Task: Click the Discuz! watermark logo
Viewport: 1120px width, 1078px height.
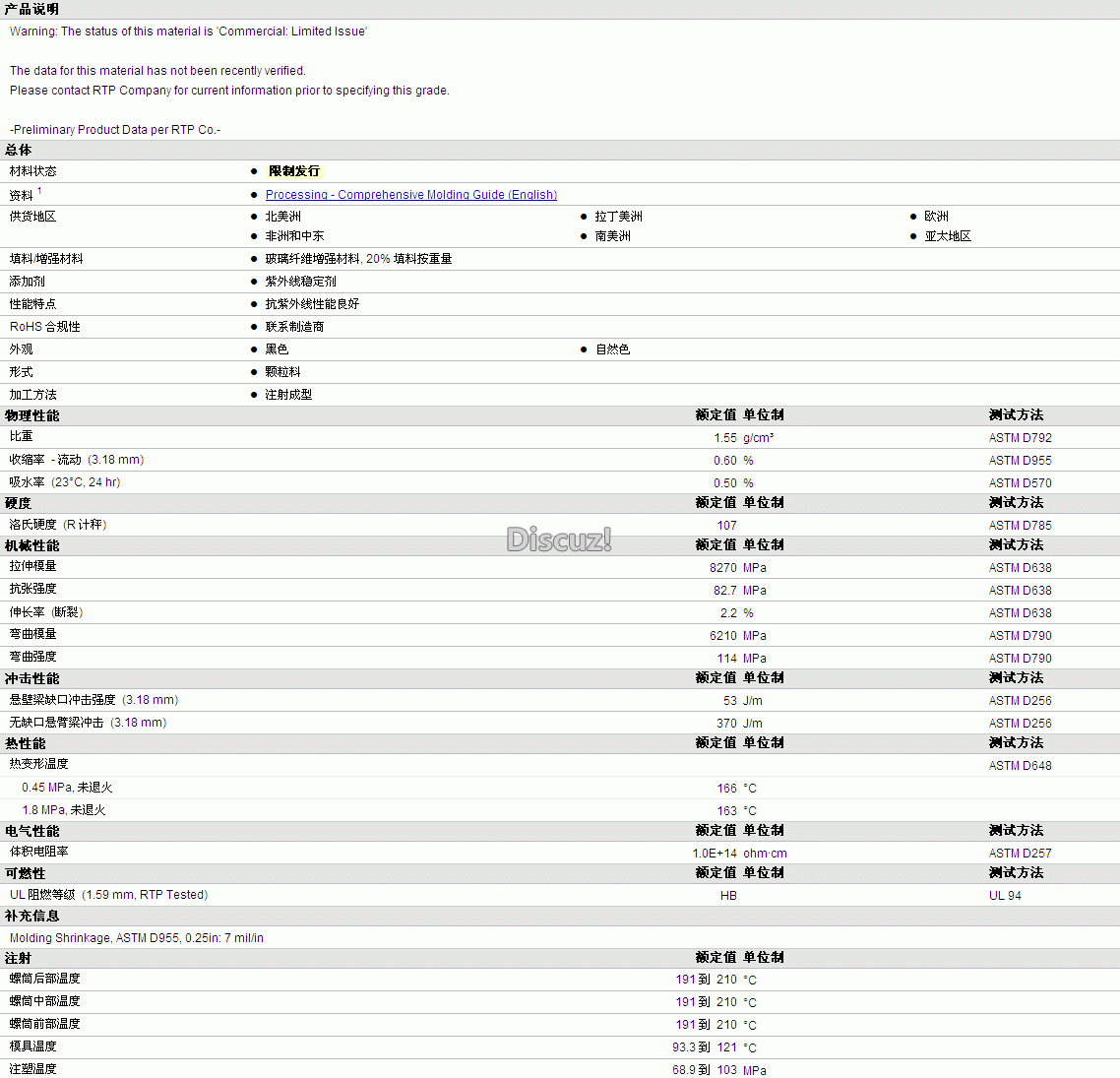Action: 559,539
